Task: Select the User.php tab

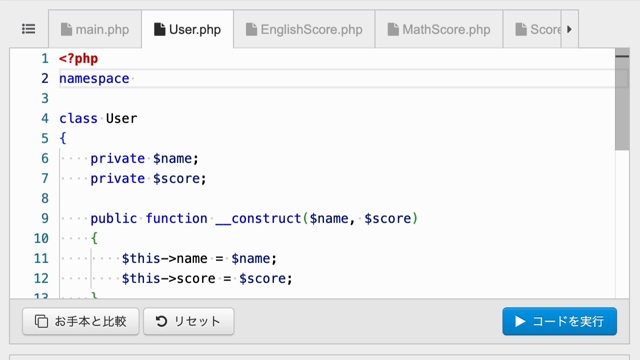Action: coord(188,29)
